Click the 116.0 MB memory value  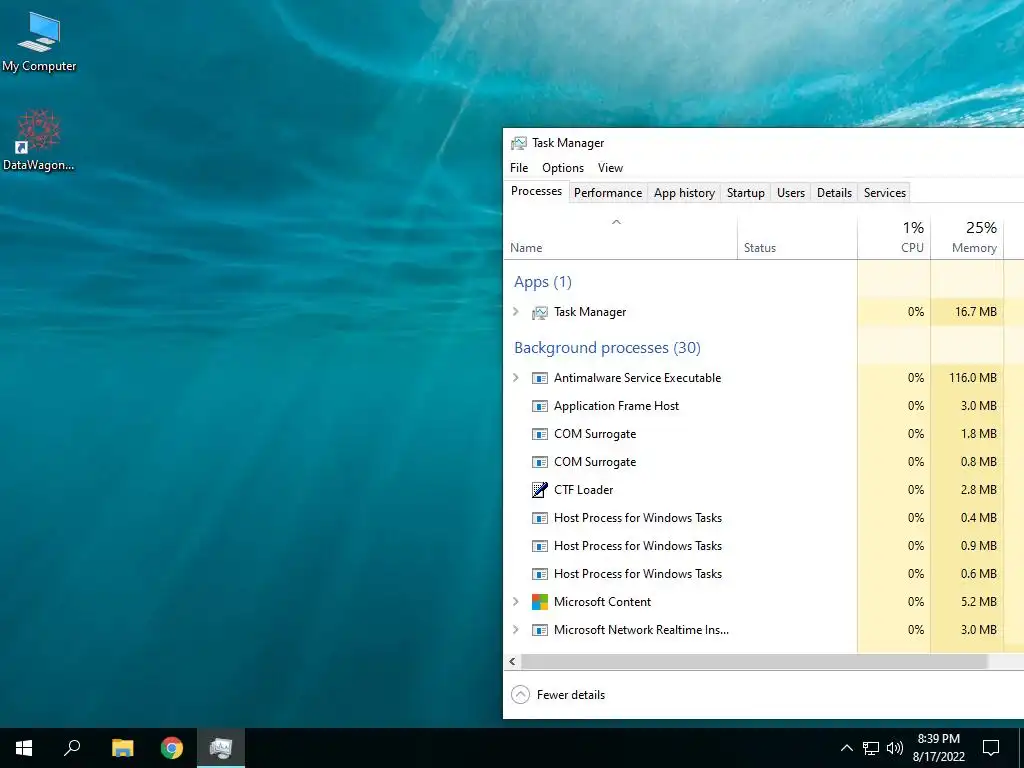click(x=972, y=377)
